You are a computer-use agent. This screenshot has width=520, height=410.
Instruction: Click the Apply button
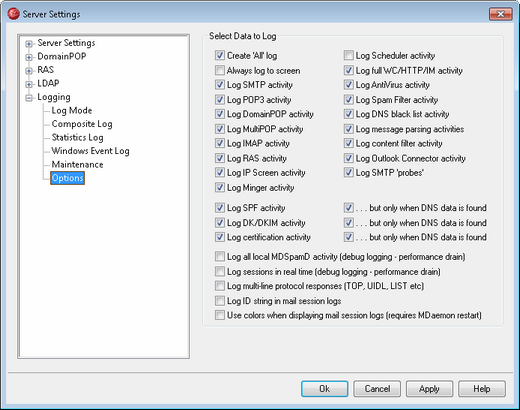click(x=429, y=389)
